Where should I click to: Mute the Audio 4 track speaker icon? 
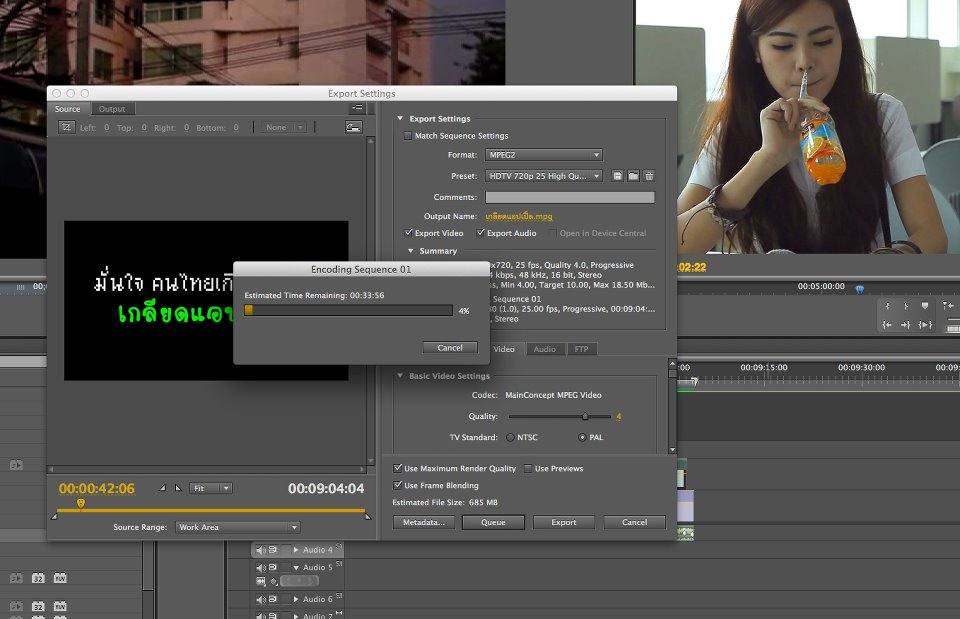pyautogui.click(x=260, y=550)
